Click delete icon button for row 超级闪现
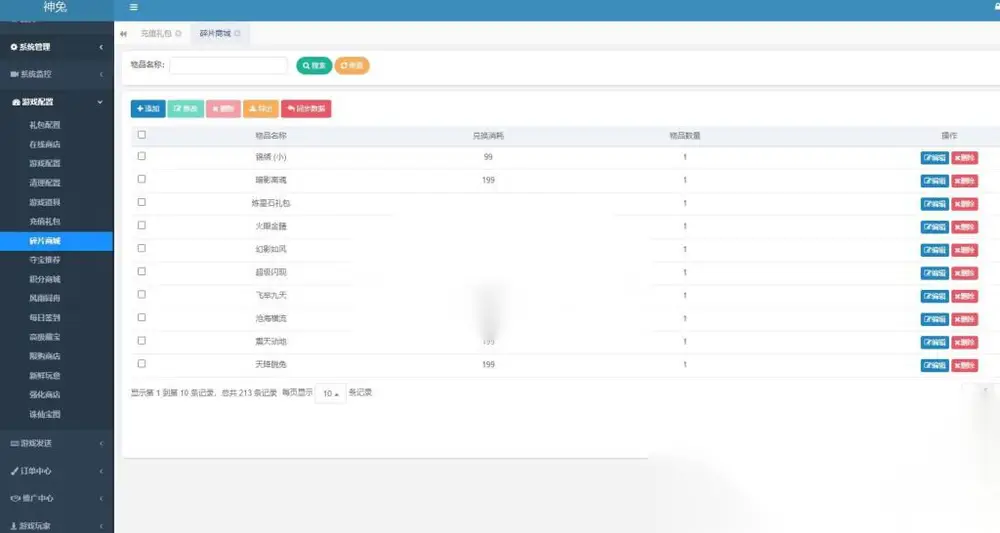 (x=964, y=273)
